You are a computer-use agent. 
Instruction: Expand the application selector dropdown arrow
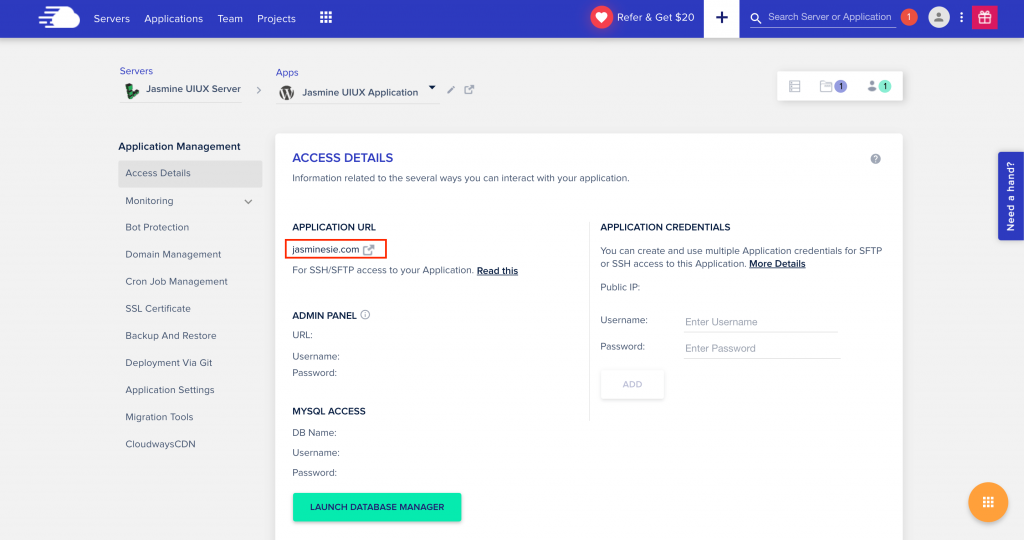click(x=432, y=87)
